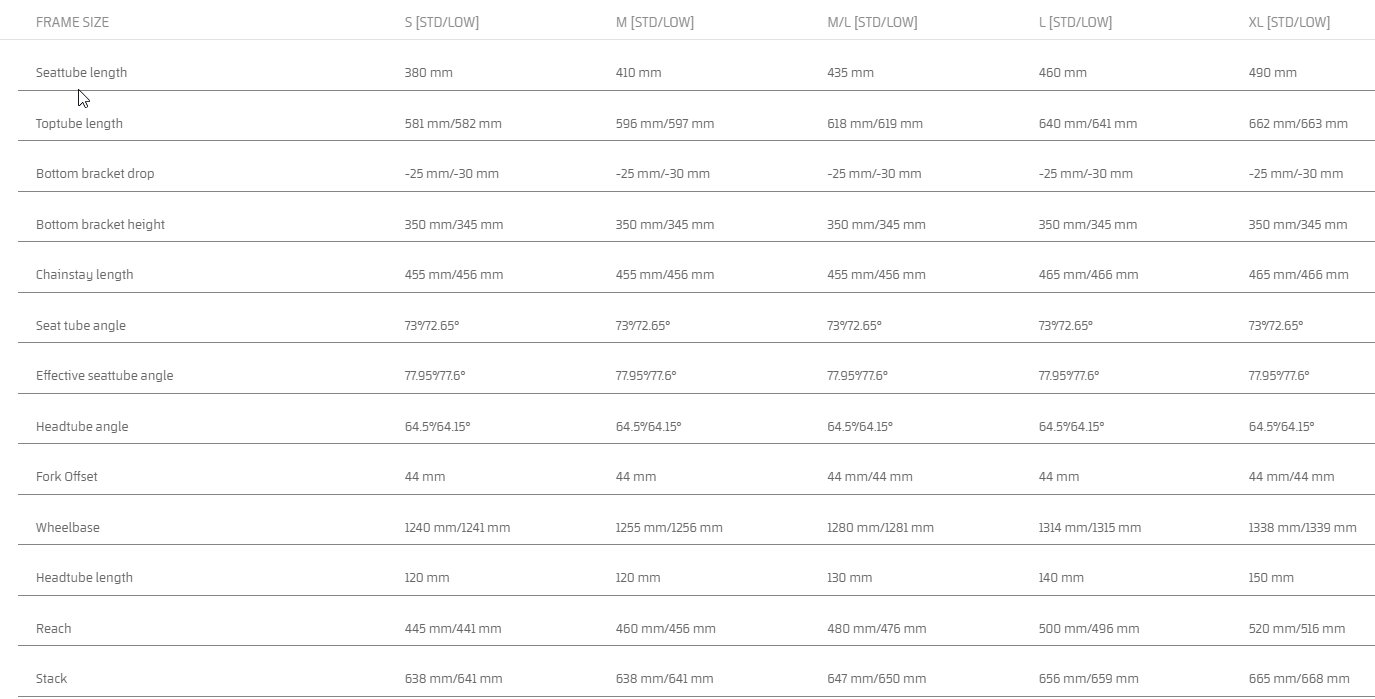Click the M/L [STD/LOW] column header
1375x699 pixels.
tap(871, 22)
